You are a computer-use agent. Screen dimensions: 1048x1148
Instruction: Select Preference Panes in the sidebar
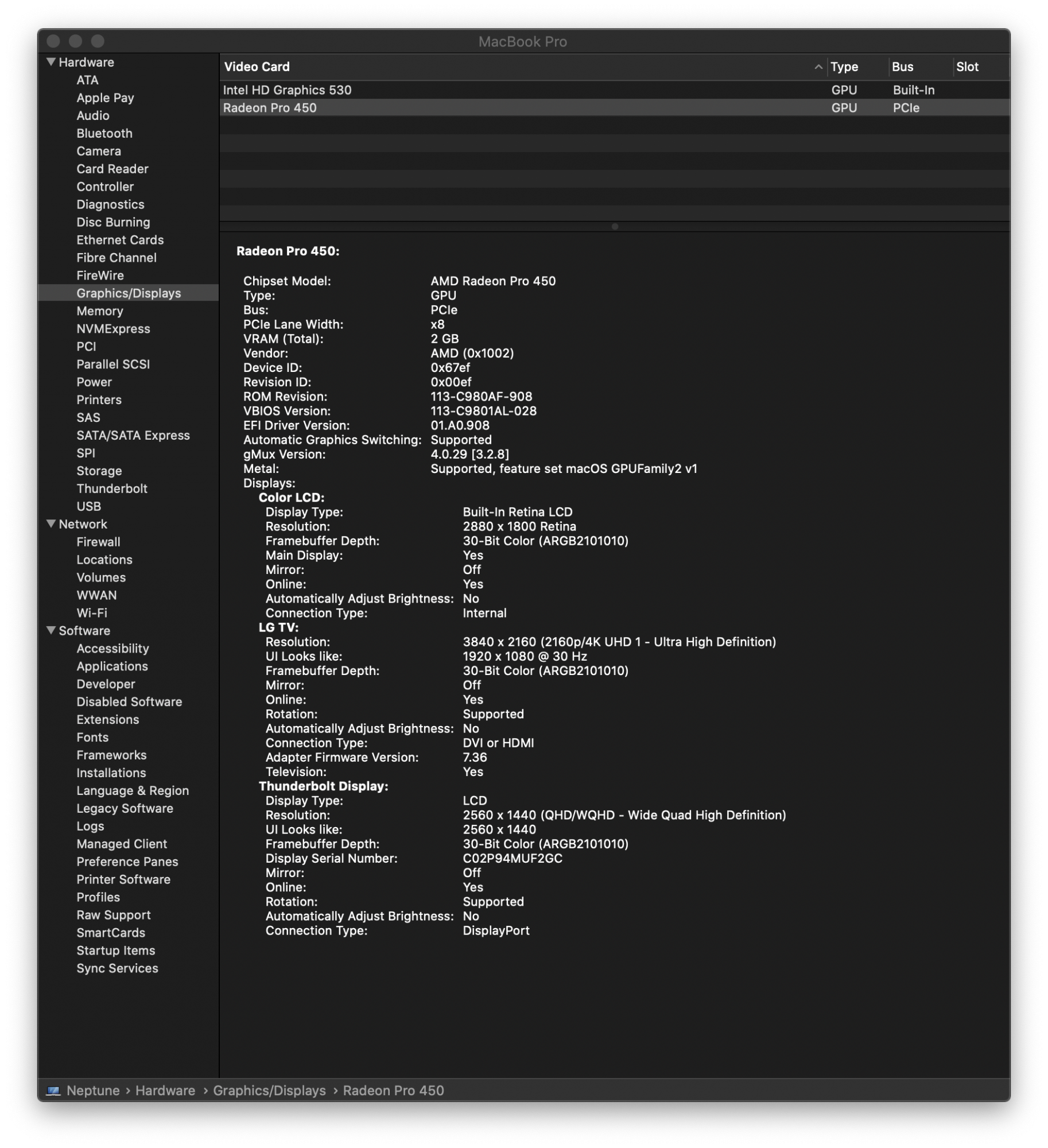click(127, 862)
